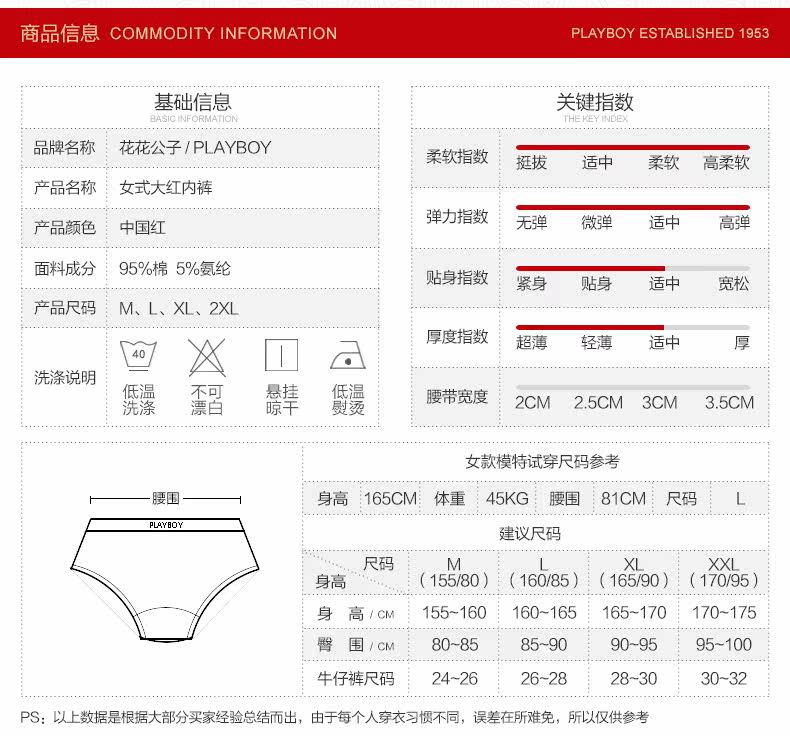Viewport: 790px width, 736px height.
Task: Click the 基础信息 section heading
Action: [x=193, y=102]
